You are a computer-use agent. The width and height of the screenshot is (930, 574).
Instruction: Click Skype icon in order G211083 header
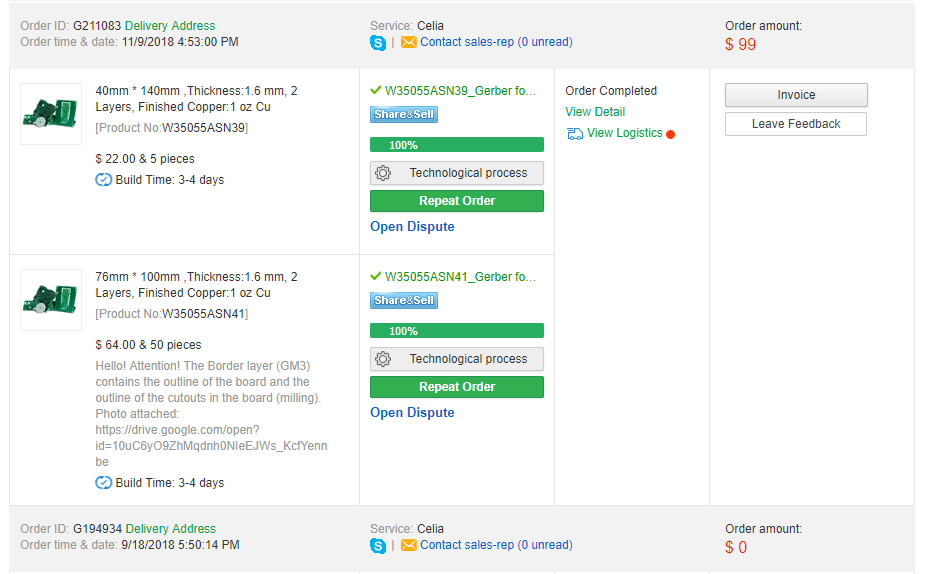(378, 43)
